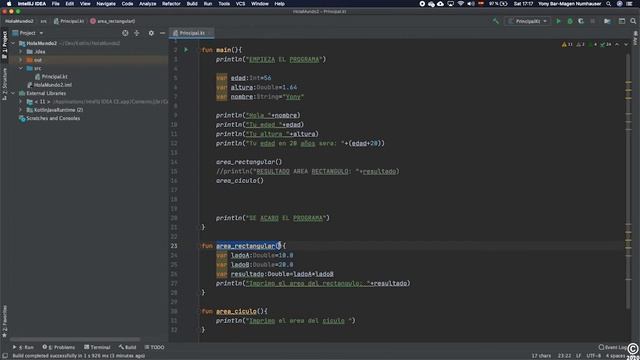
Task: Toggle the Favorites side tool window tab
Action: pyautogui.click(x=4, y=322)
